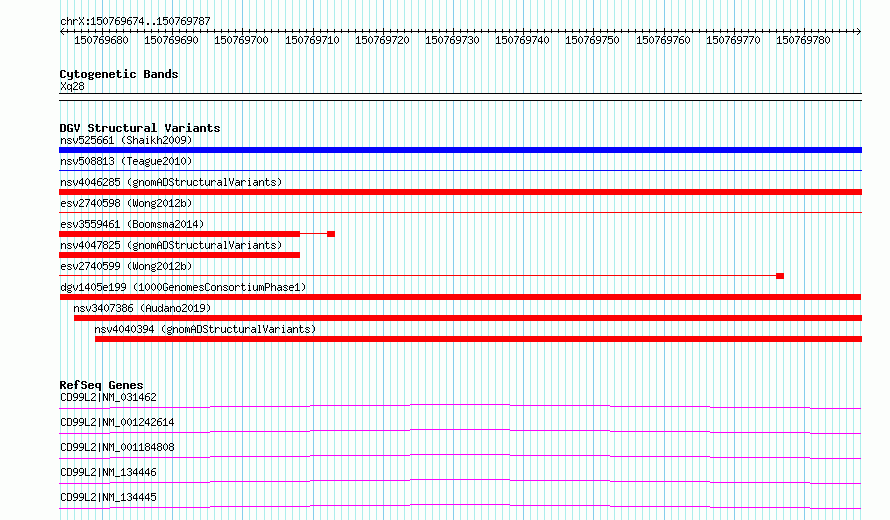Click the Xq28 cytogenetic band bar
The image size is (890, 520).
pyautogui.click(x=460, y=97)
